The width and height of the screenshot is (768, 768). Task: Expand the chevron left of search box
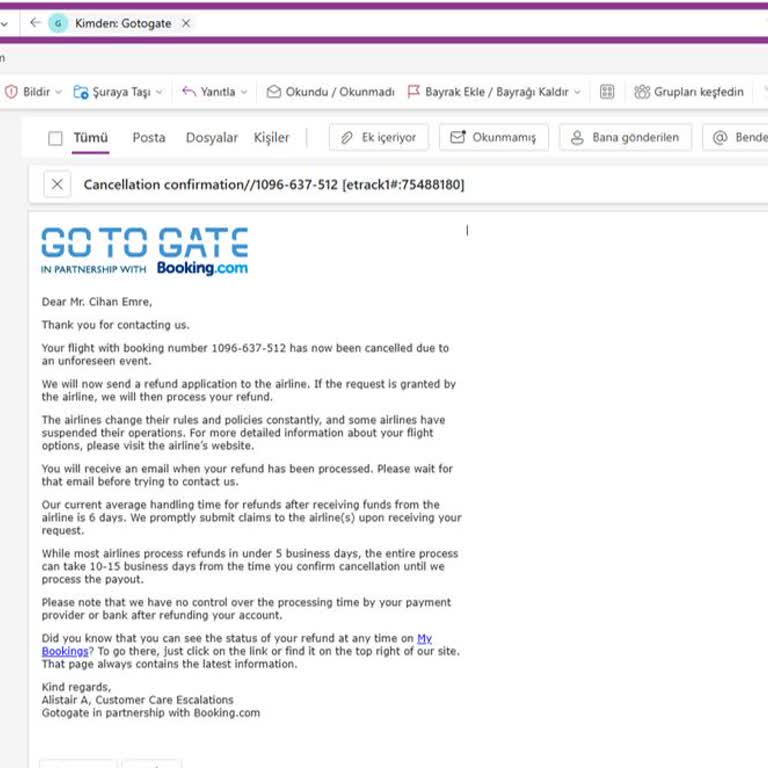tap(4, 23)
